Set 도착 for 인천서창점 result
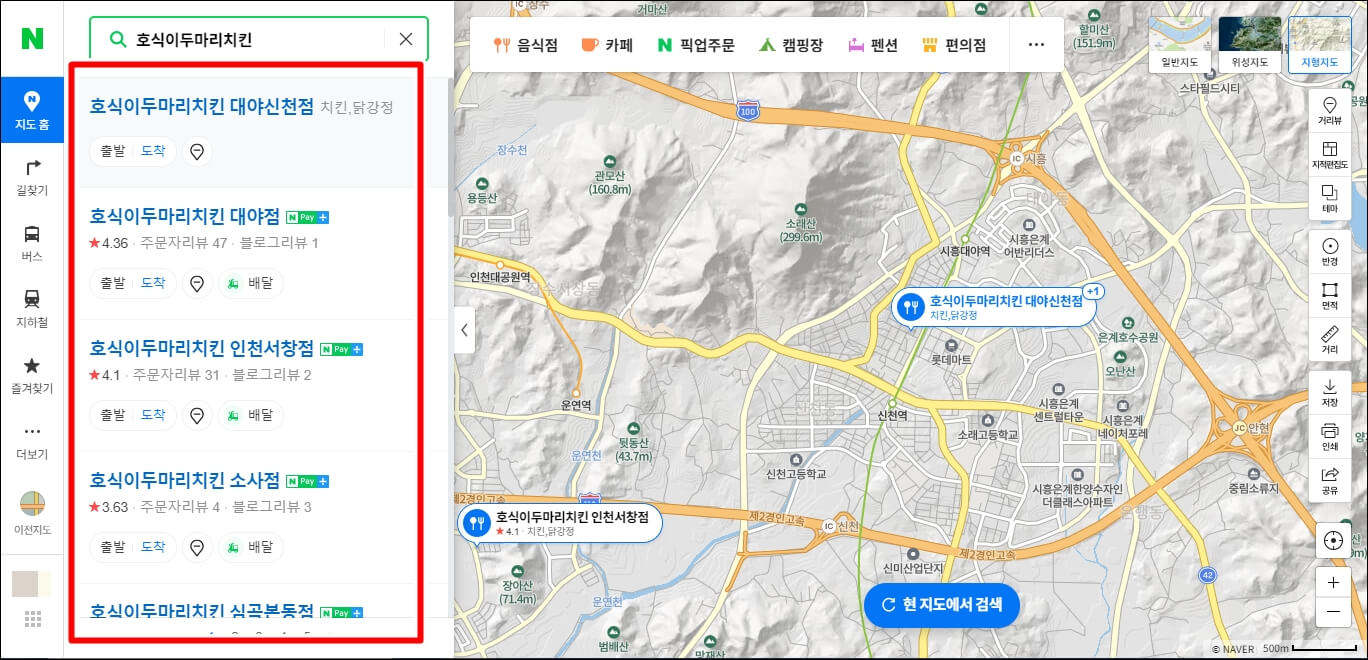Screen dimensions: 1368x660 tap(153, 415)
